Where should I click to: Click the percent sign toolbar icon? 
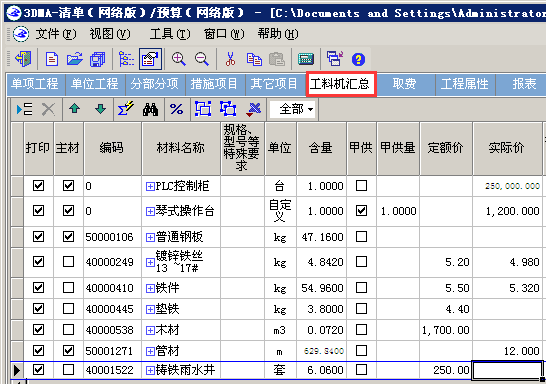[177, 109]
